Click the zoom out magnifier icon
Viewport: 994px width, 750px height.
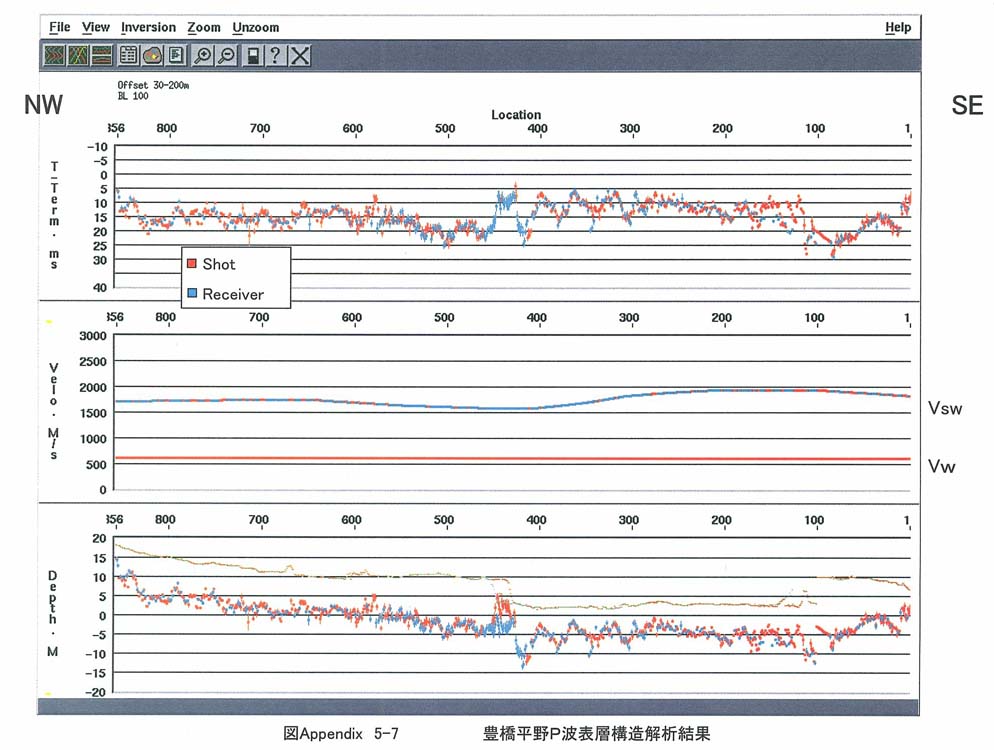click(226, 56)
